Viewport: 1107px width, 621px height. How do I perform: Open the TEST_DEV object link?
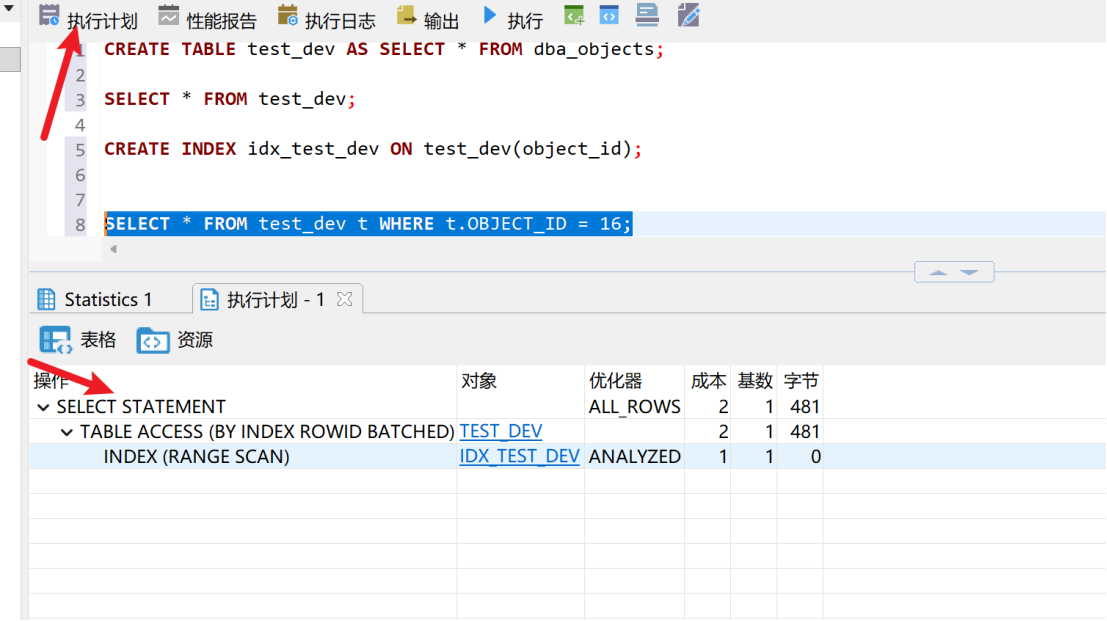click(x=501, y=432)
